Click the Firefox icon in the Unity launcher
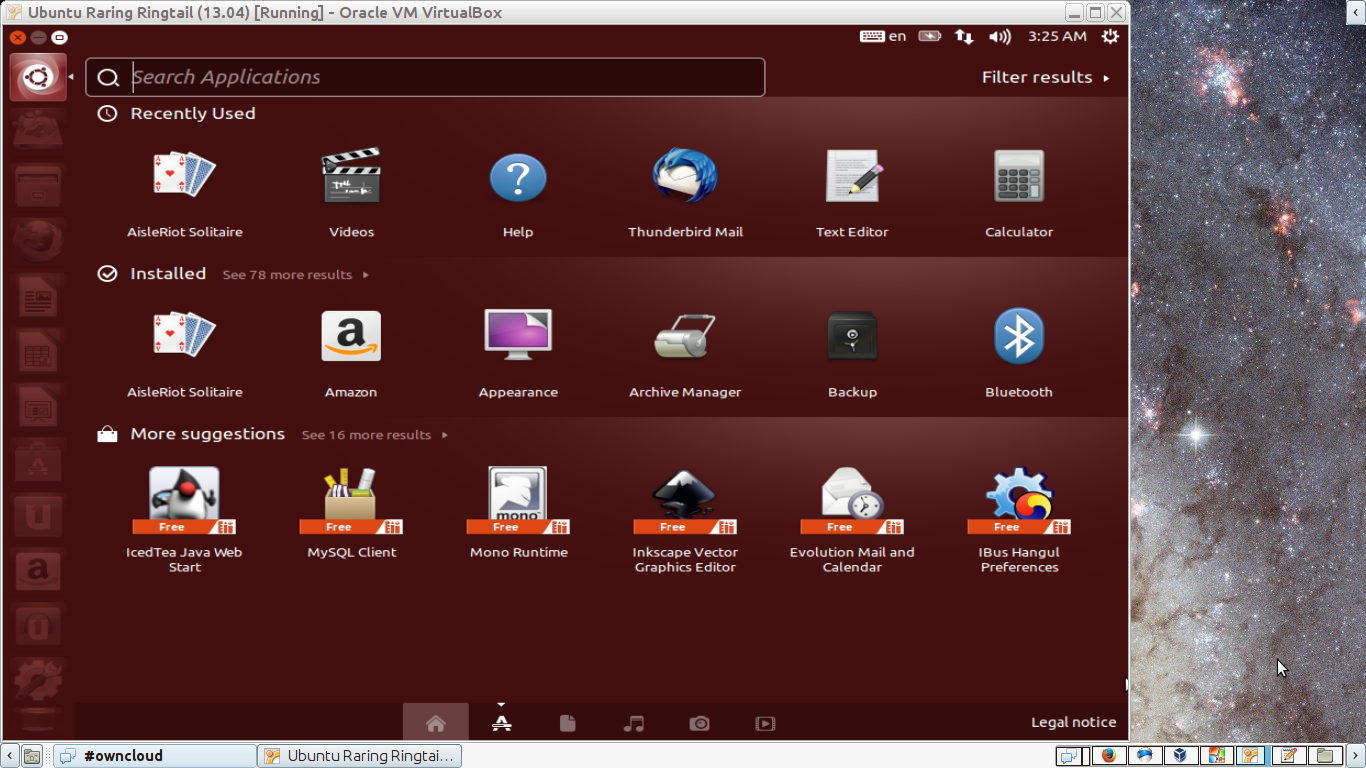The height and width of the screenshot is (768, 1366). (x=38, y=241)
